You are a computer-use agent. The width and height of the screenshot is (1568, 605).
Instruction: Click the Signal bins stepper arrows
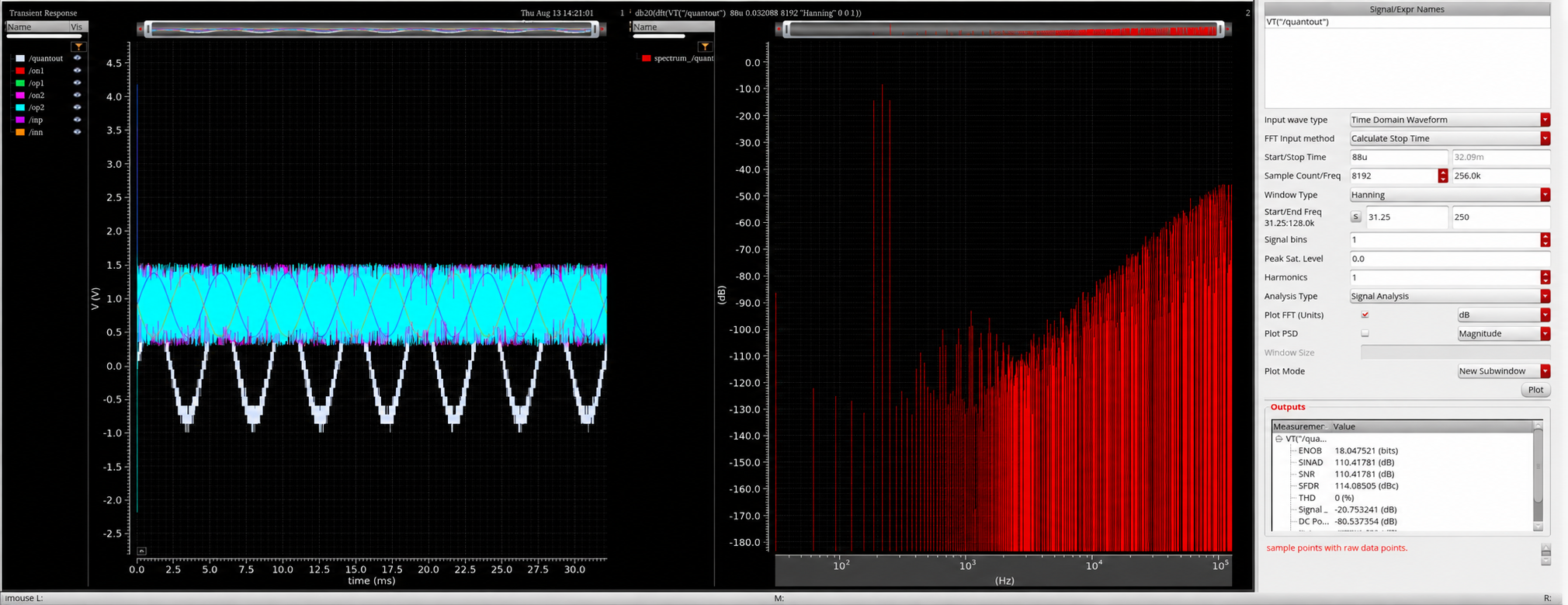[1545, 240]
